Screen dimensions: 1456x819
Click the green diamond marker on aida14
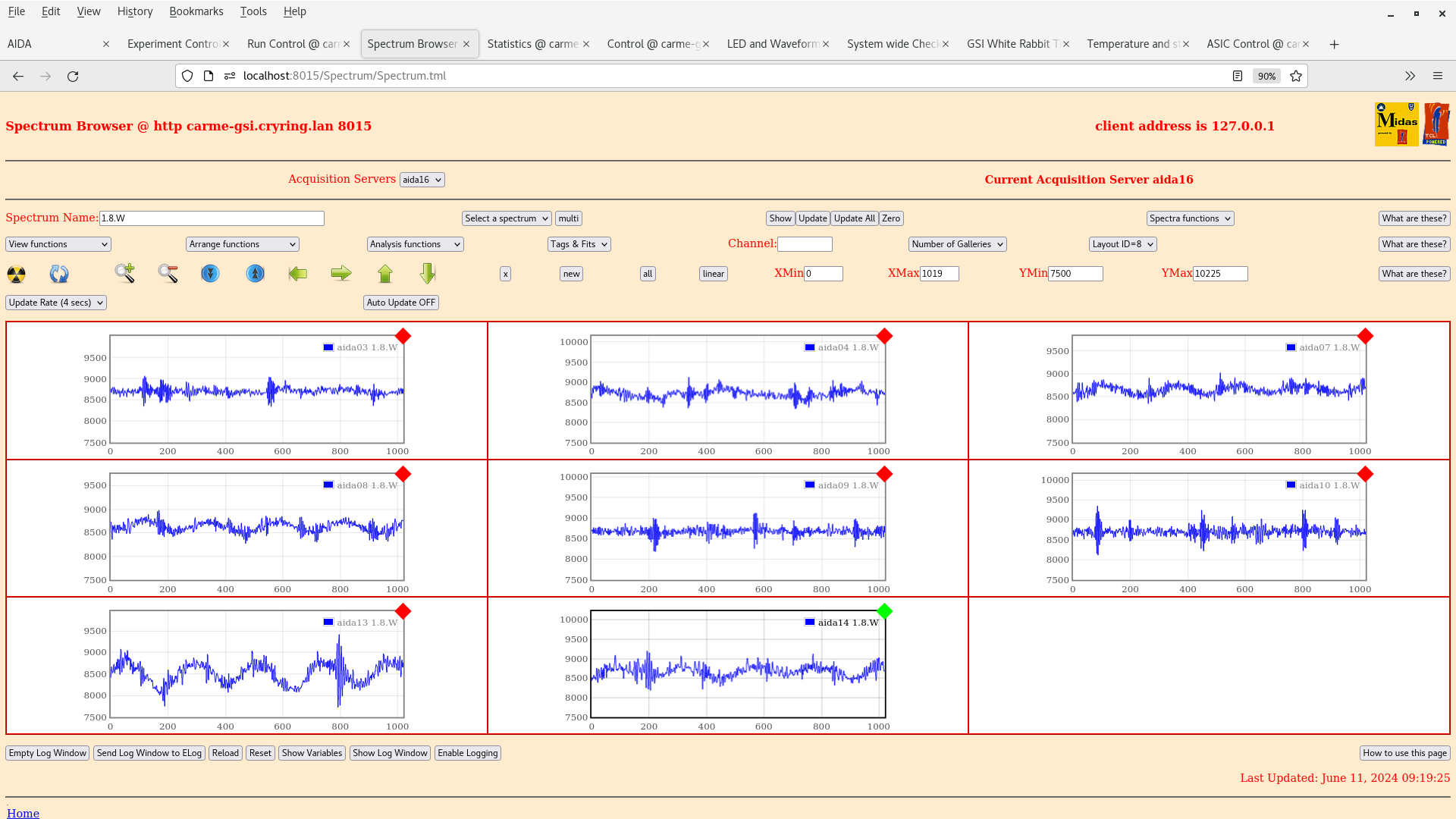[x=884, y=611]
